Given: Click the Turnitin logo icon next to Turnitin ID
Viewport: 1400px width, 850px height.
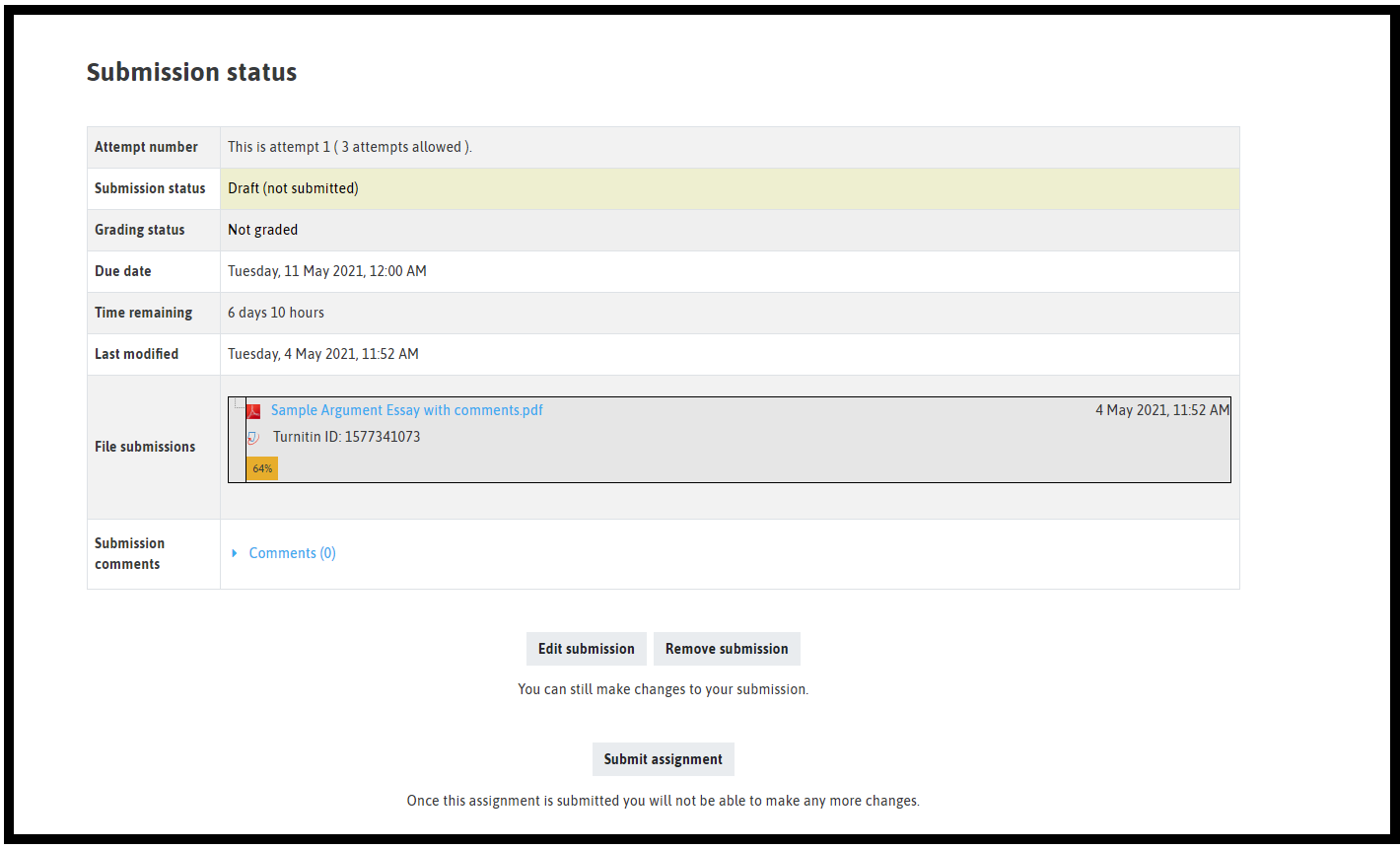Looking at the screenshot, I should click(x=253, y=437).
